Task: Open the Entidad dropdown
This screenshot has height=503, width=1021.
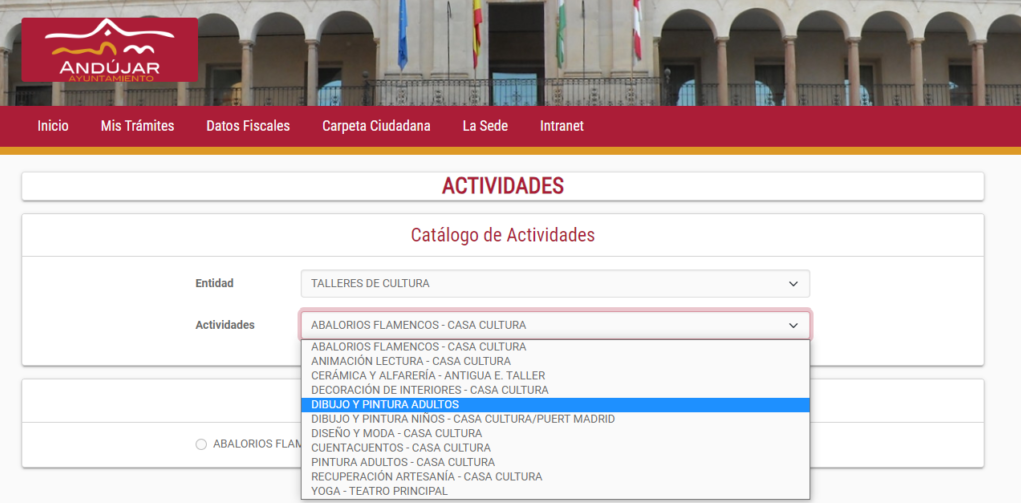Action: click(x=555, y=283)
